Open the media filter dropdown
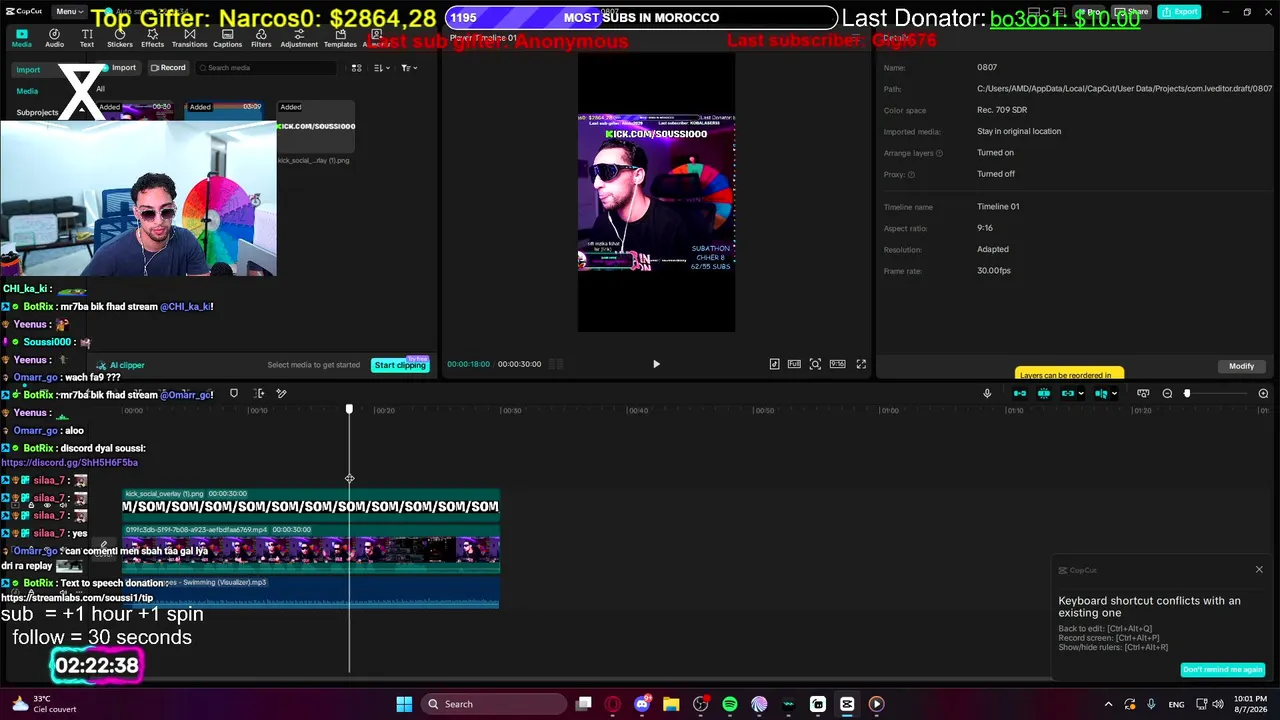The image size is (1280, 720). pos(408,68)
